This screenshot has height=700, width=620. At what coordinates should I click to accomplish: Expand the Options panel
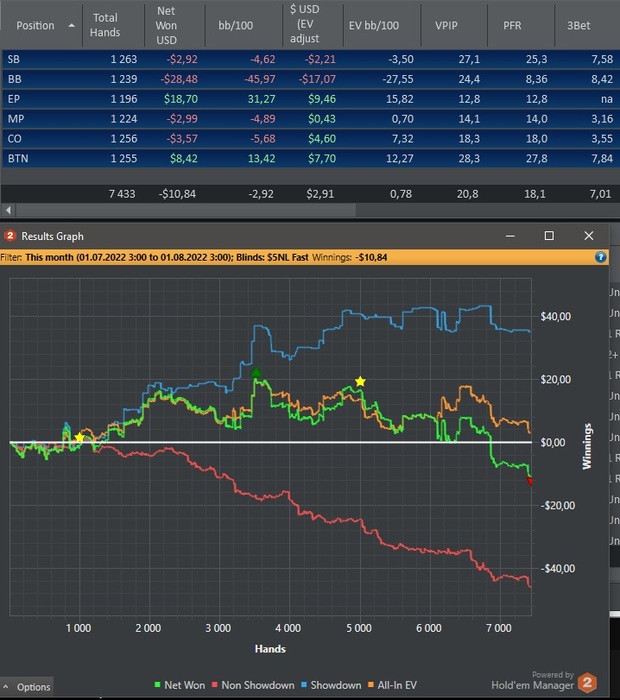[27, 687]
